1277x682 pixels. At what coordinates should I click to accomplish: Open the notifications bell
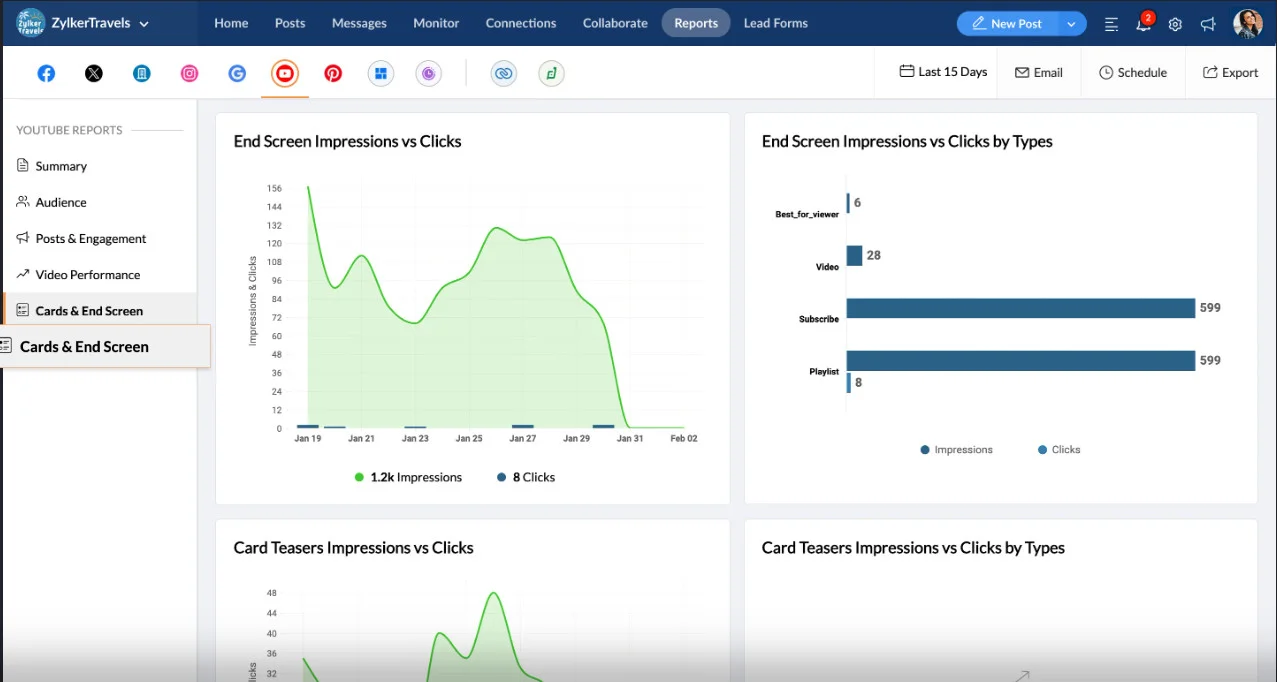pyautogui.click(x=1143, y=23)
